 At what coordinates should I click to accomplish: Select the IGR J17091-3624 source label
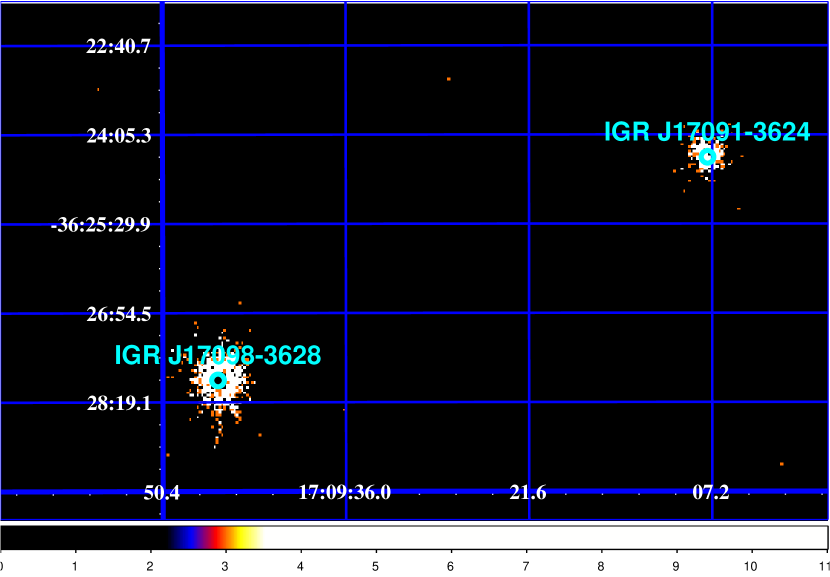click(x=707, y=131)
